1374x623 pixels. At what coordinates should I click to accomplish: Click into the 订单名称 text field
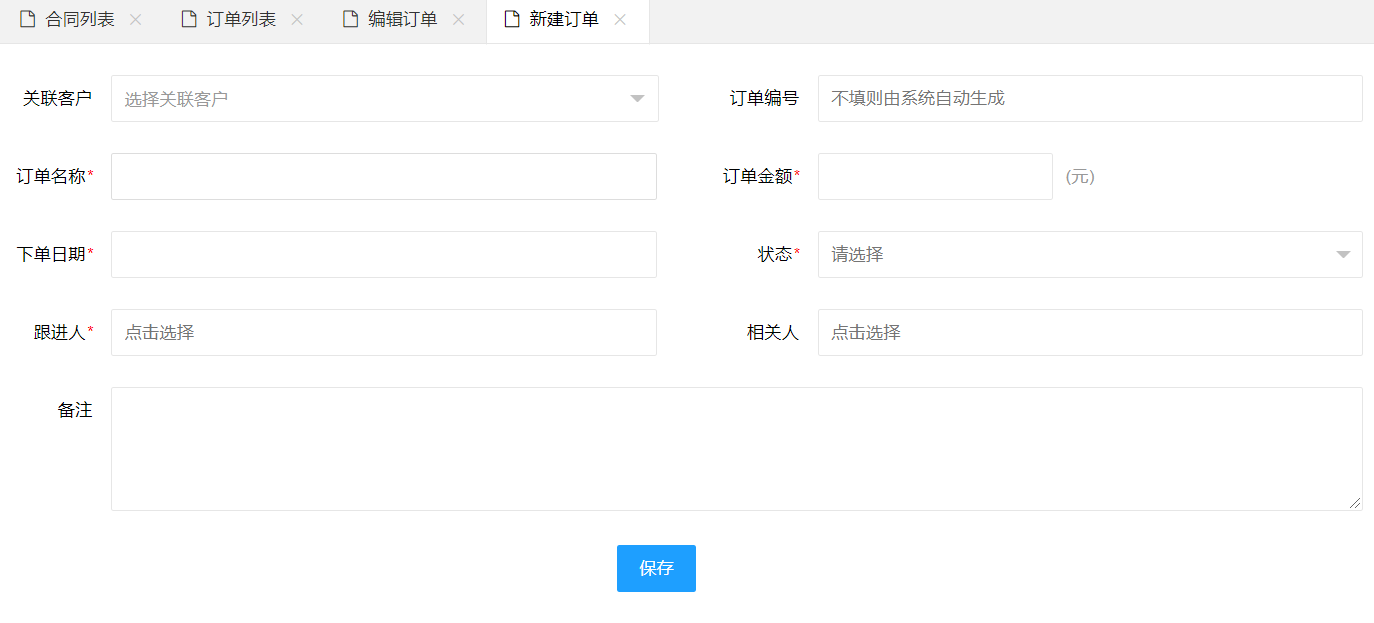(x=384, y=177)
